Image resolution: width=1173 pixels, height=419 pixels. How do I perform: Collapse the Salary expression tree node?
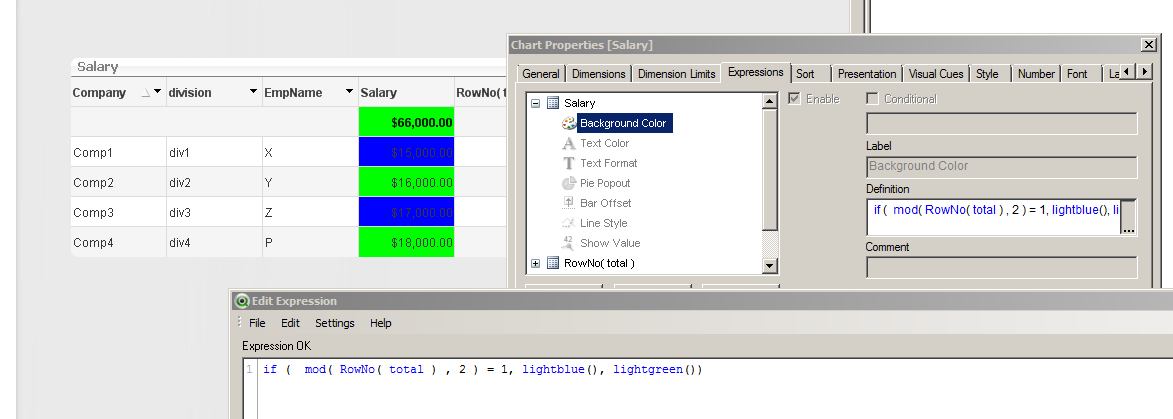pos(536,103)
